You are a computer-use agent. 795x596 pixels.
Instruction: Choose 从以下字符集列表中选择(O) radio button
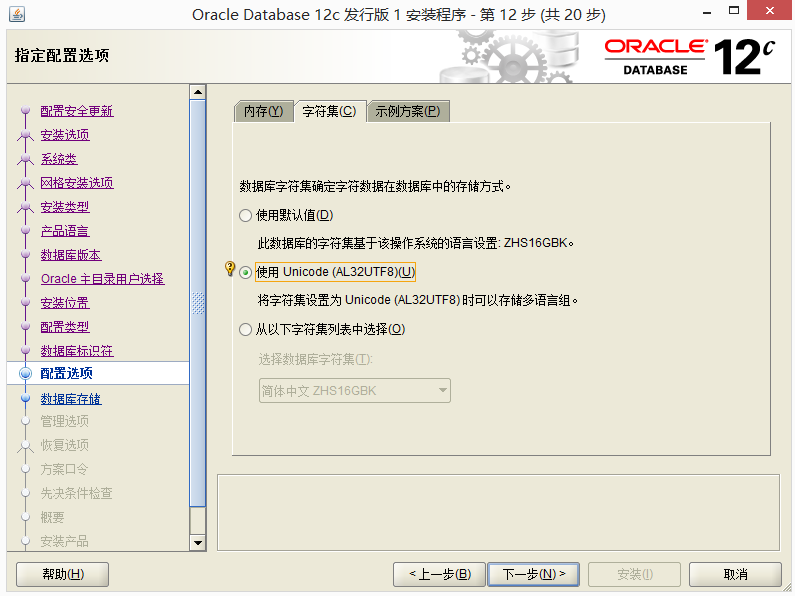[x=245, y=329]
